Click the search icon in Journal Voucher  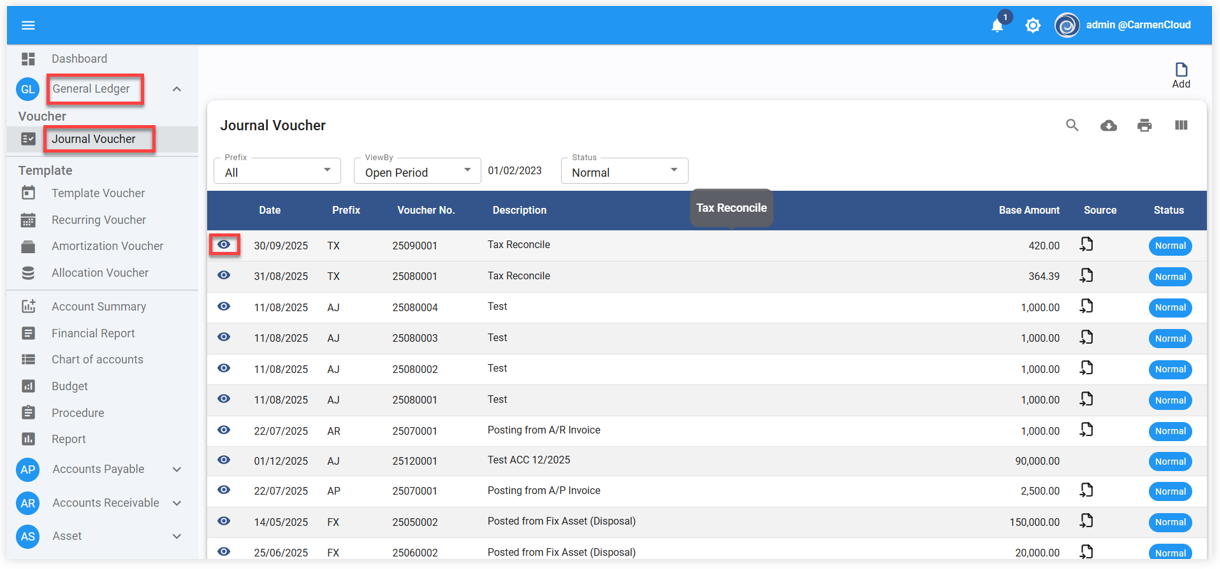pos(1072,126)
